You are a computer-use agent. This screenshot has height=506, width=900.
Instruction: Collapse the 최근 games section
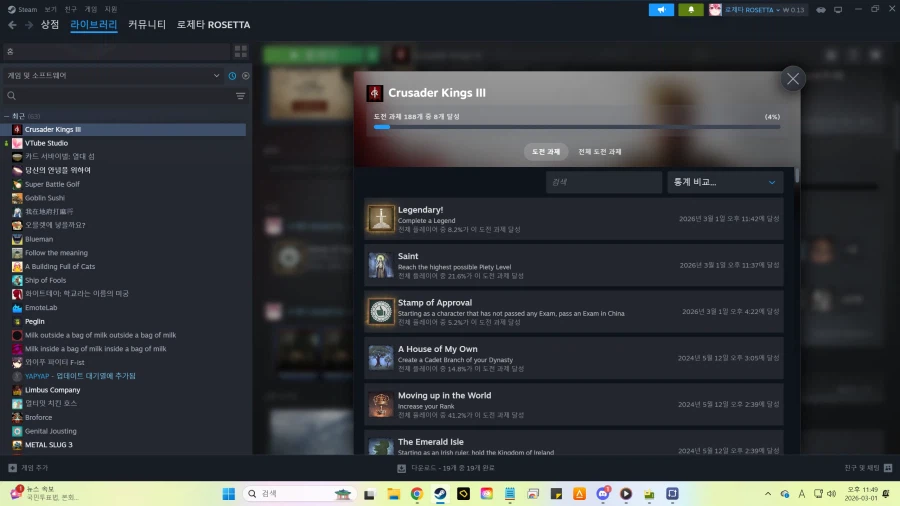coord(6,116)
